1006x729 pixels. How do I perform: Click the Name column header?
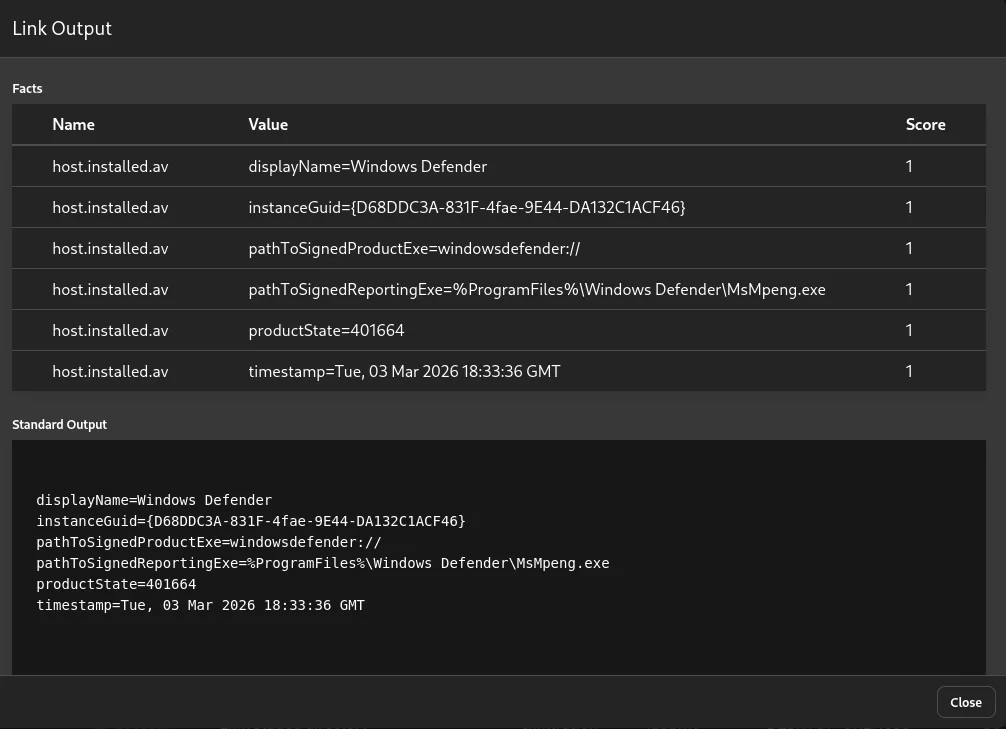point(73,125)
